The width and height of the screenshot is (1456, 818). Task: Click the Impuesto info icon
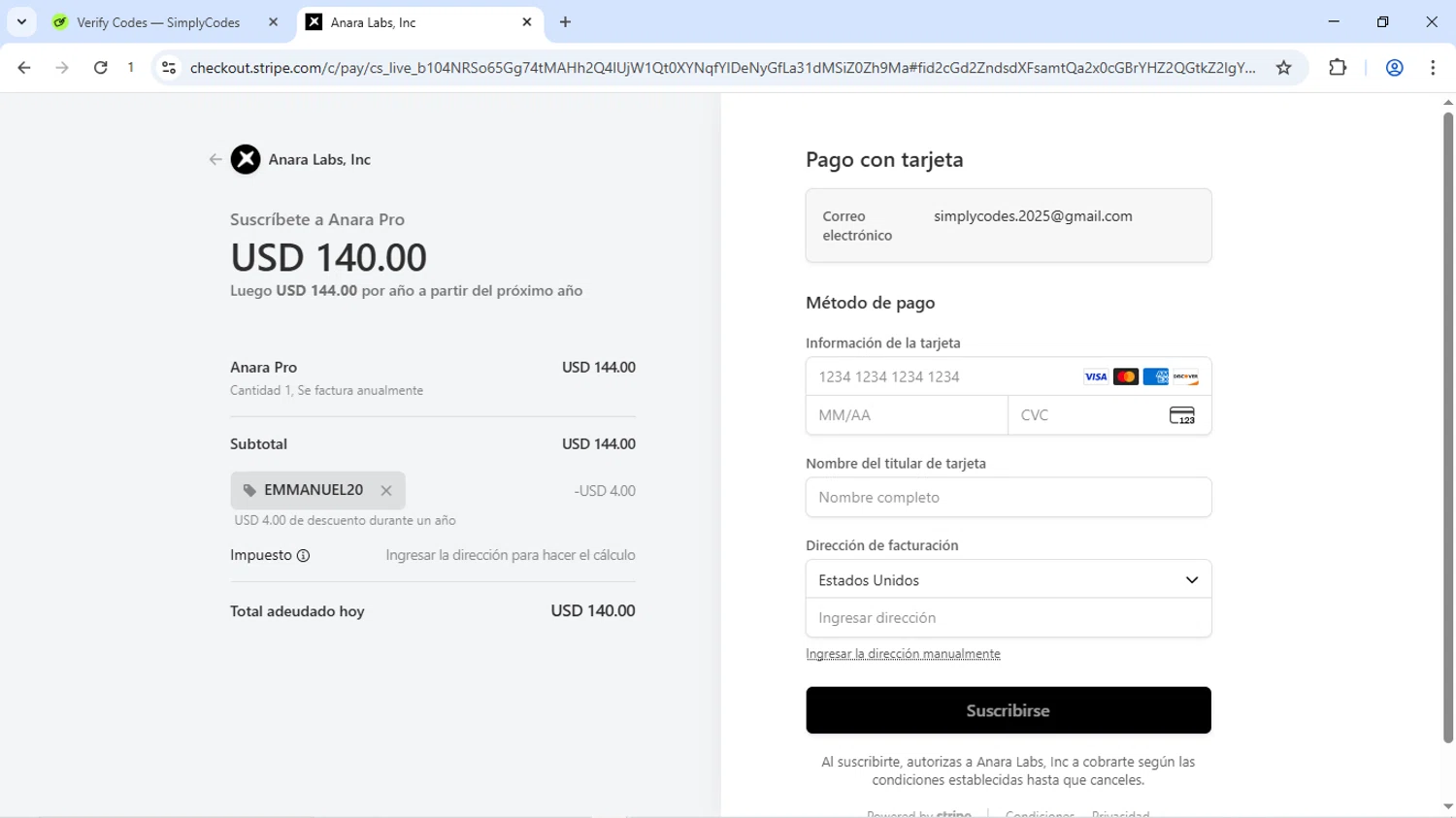(303, 556)
